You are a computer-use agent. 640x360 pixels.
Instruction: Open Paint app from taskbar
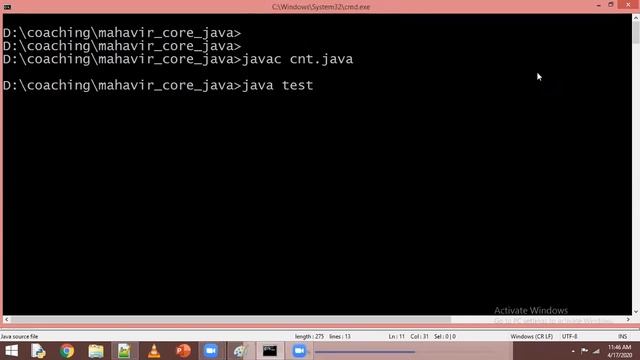pos(240,351)
